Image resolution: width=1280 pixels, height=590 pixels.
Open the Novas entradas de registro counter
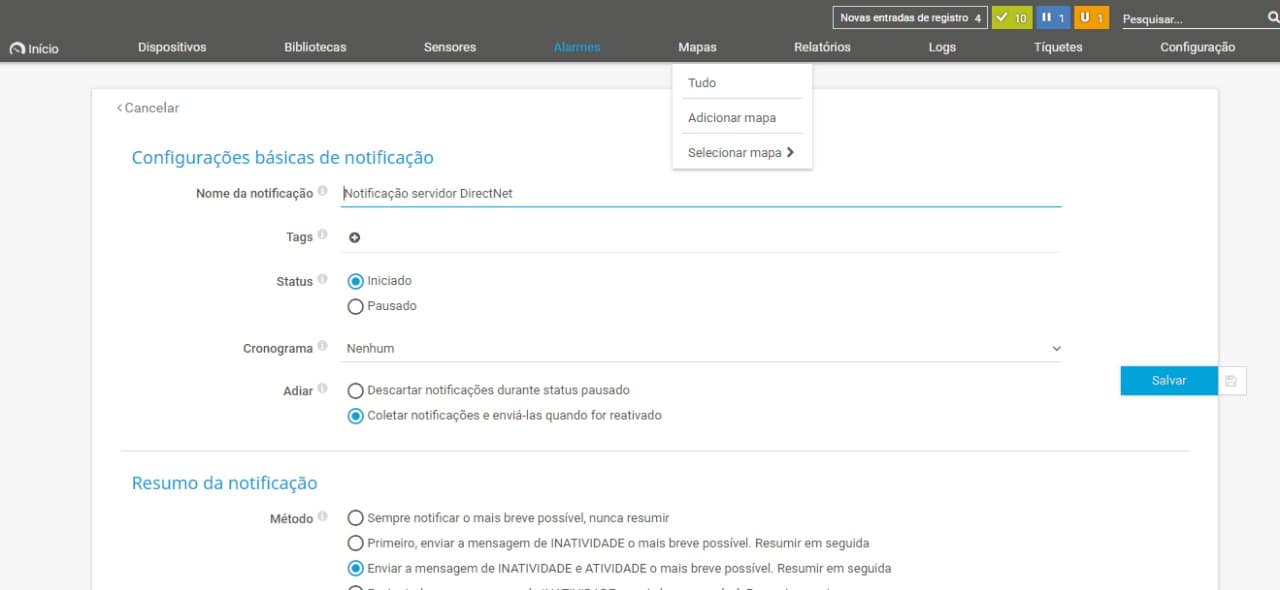click(909, 18)
